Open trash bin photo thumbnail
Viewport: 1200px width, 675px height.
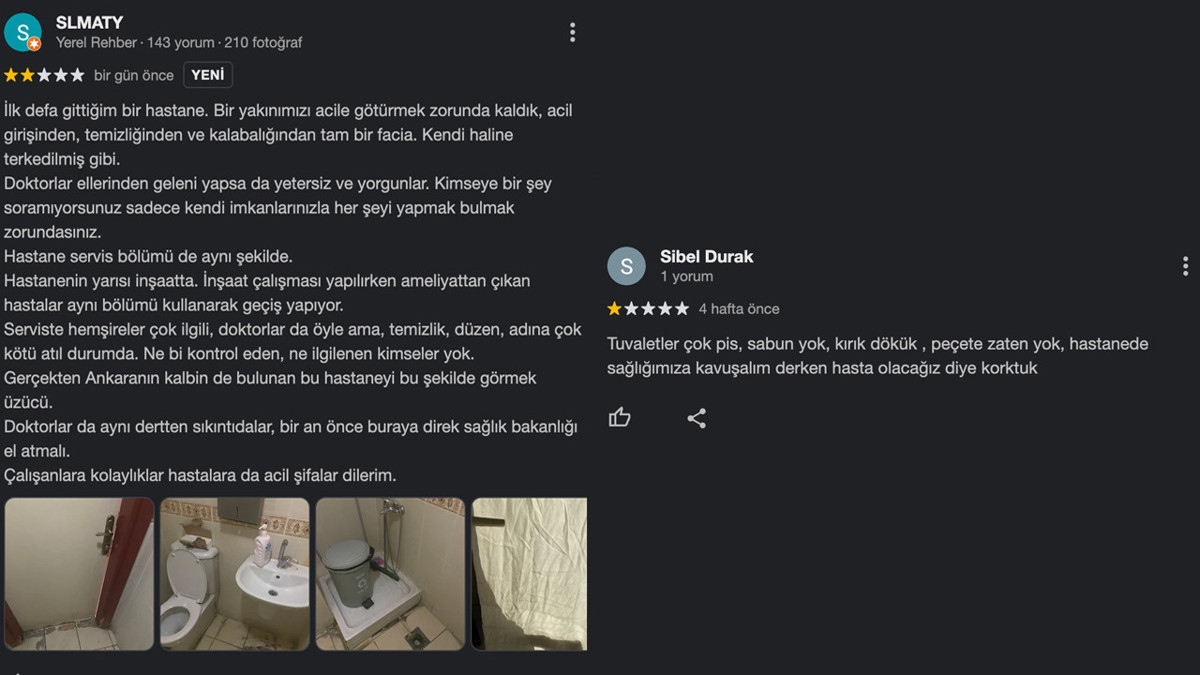point(391,574)
